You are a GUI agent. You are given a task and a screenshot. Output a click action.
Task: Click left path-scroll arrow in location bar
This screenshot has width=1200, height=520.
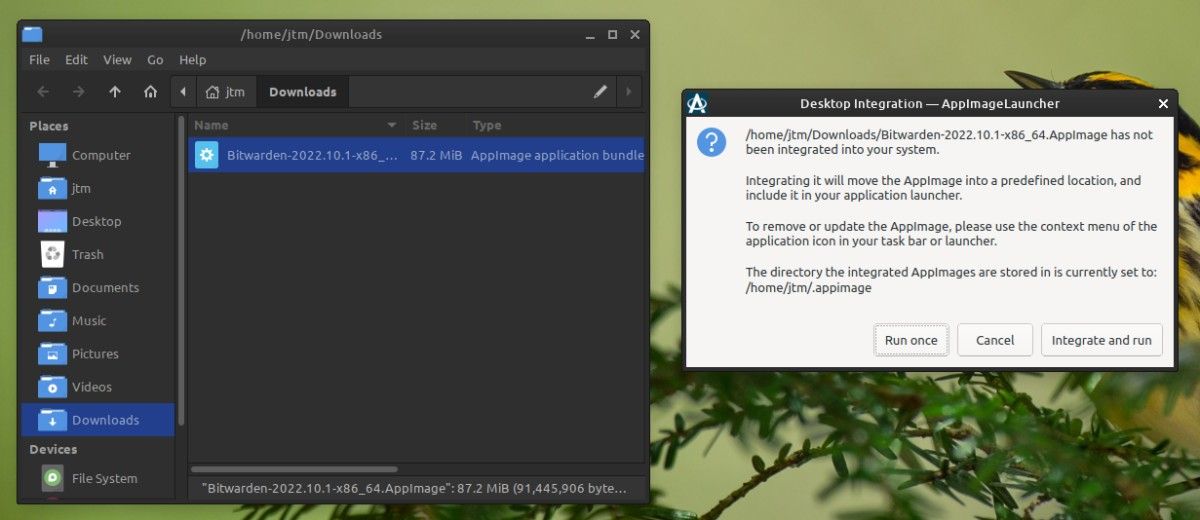183,92
